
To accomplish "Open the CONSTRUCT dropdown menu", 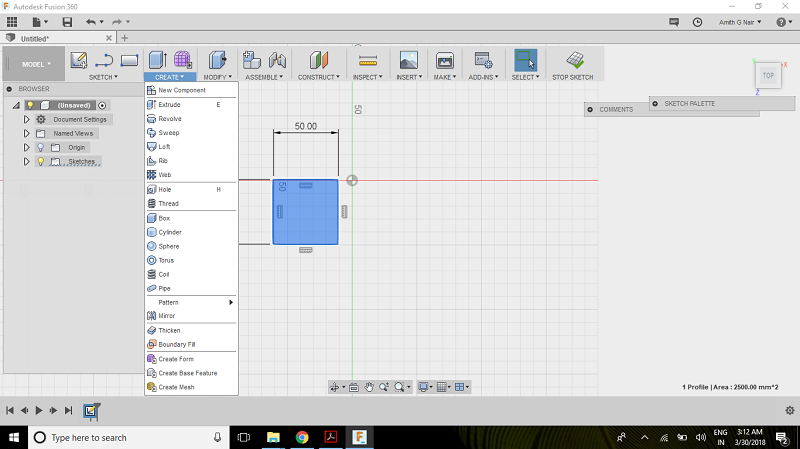I will pos(318,77).
